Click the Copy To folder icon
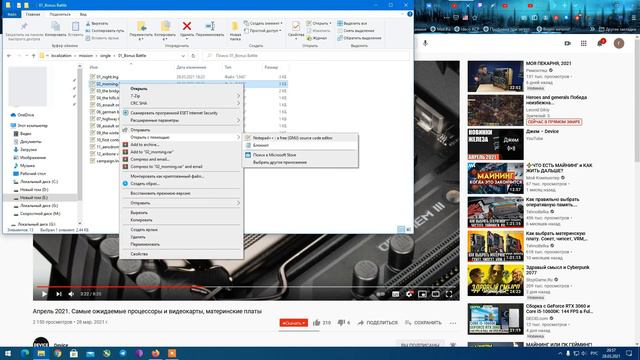 165,26
